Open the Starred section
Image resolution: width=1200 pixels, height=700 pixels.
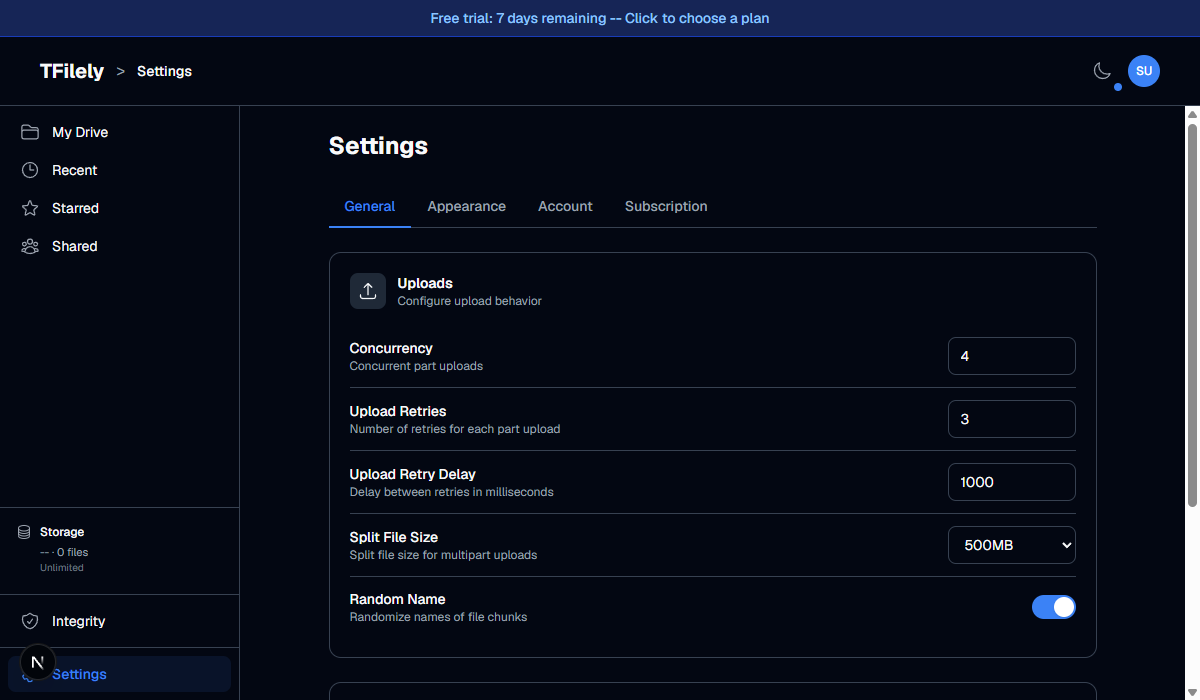click(119, 208)
